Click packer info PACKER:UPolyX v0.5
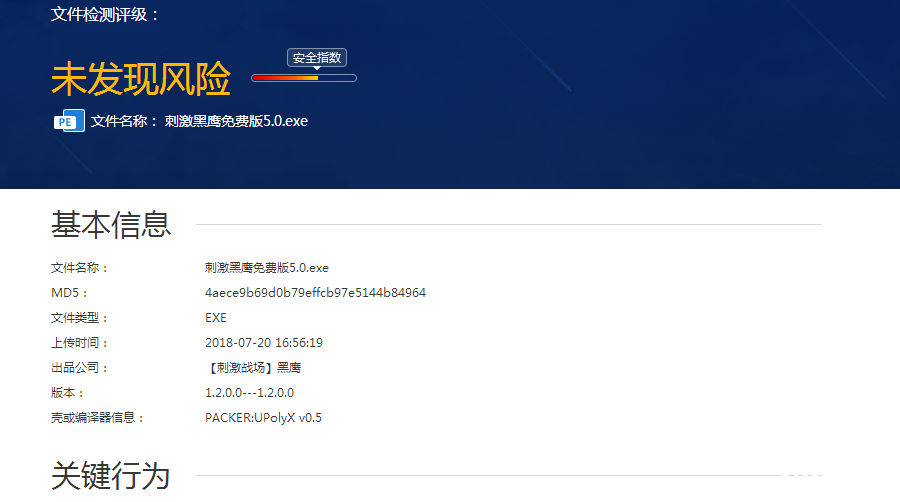 coord(263,418)
